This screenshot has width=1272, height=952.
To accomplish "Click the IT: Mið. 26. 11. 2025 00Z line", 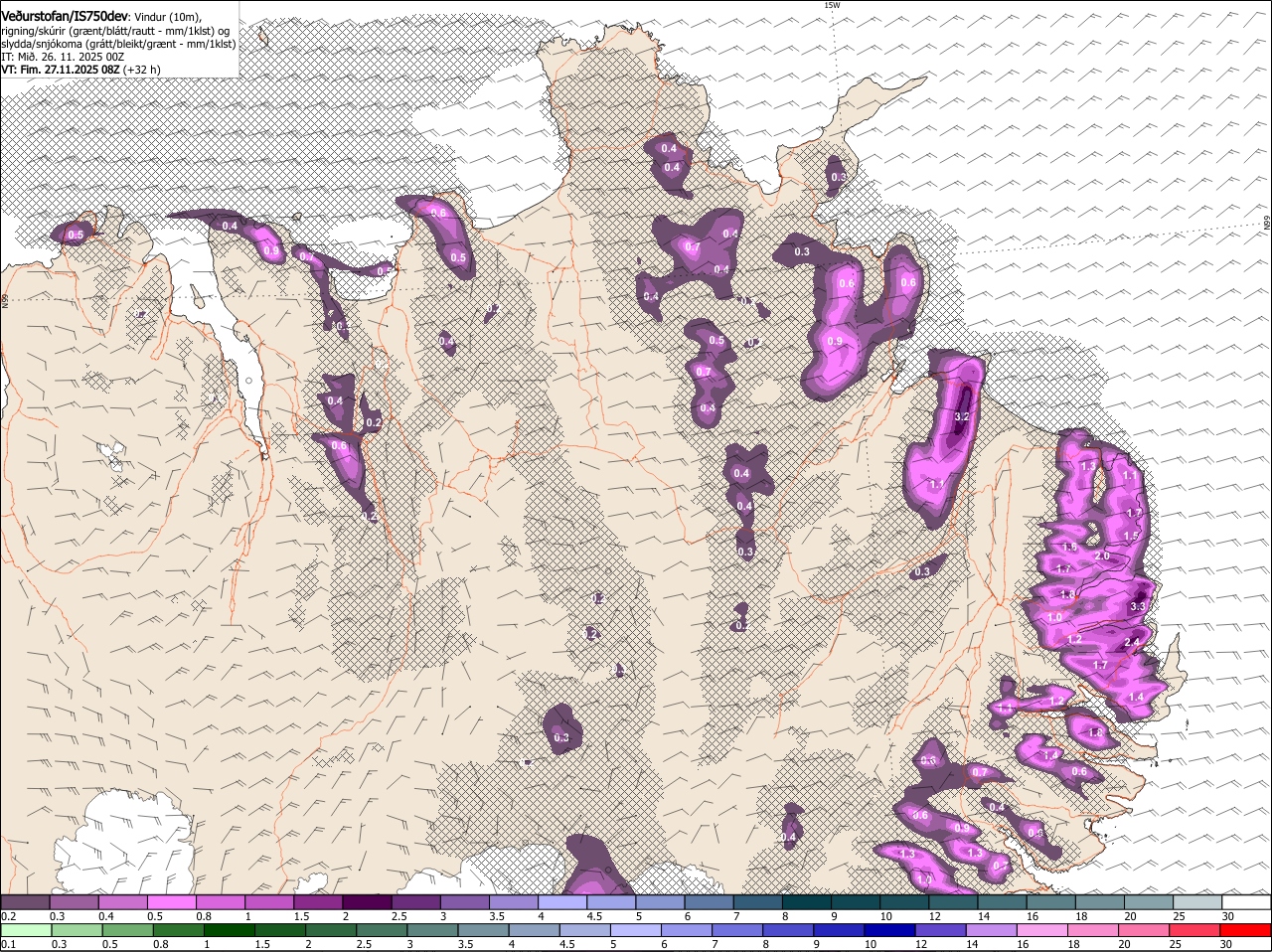I will [x=63, y=57].
